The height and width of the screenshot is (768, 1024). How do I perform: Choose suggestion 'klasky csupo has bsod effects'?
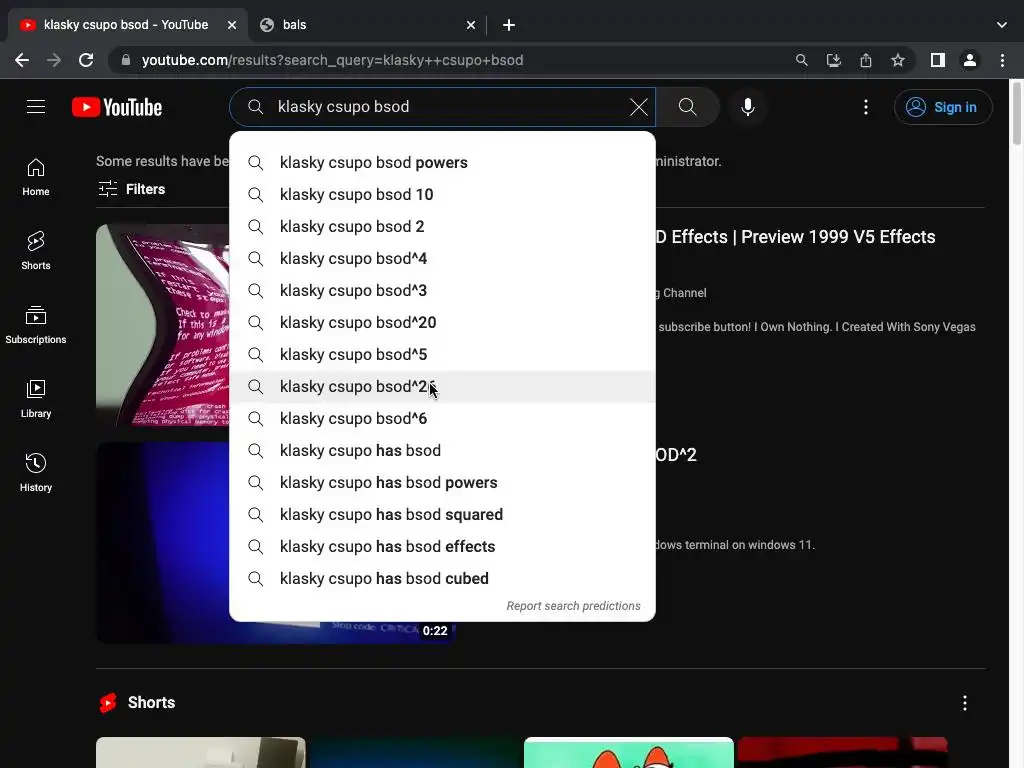click(x=442, y=547)
